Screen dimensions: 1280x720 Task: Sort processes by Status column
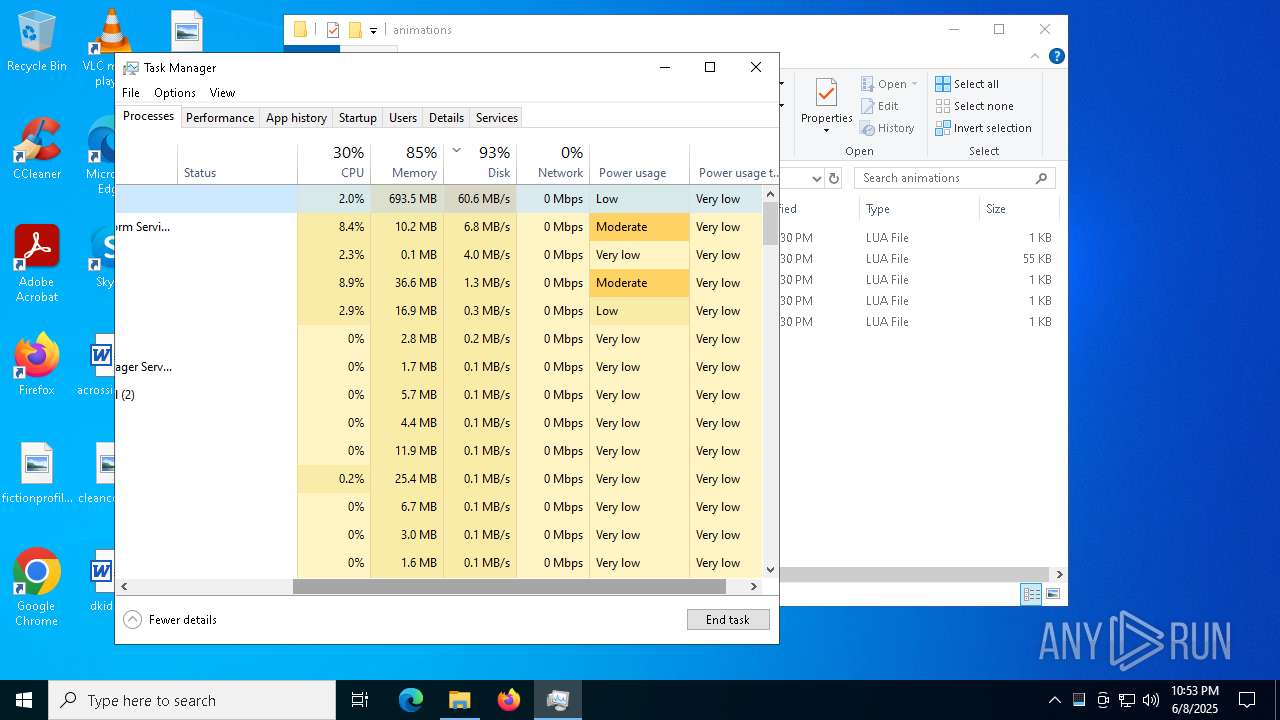237,163
